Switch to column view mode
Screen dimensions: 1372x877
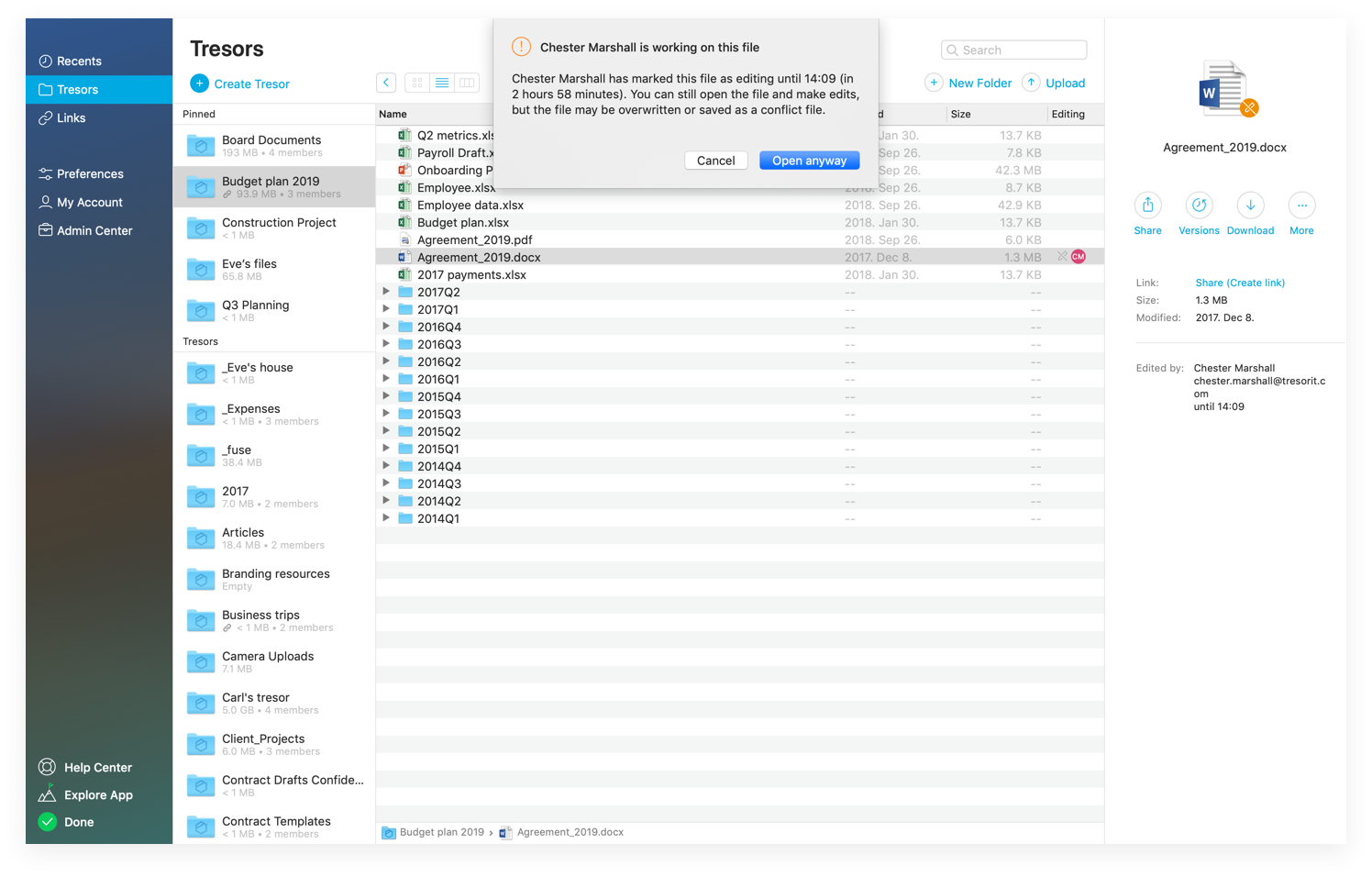(467, 83)
